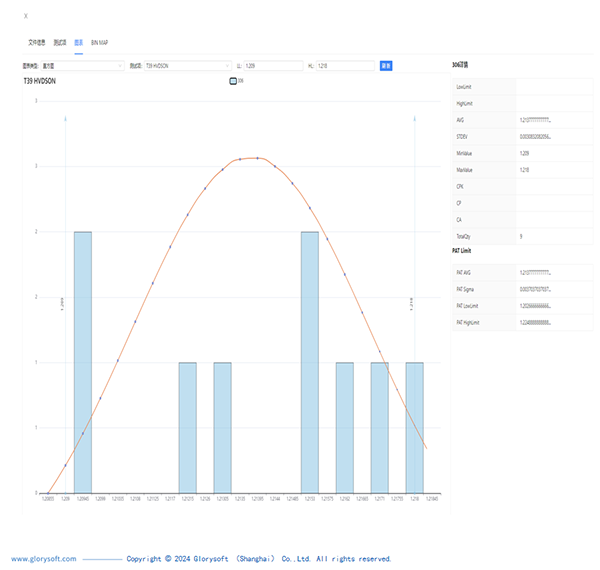This screenshot has height=570, width=600.
Task: Click the LL input field
Action: click(271, 66)
